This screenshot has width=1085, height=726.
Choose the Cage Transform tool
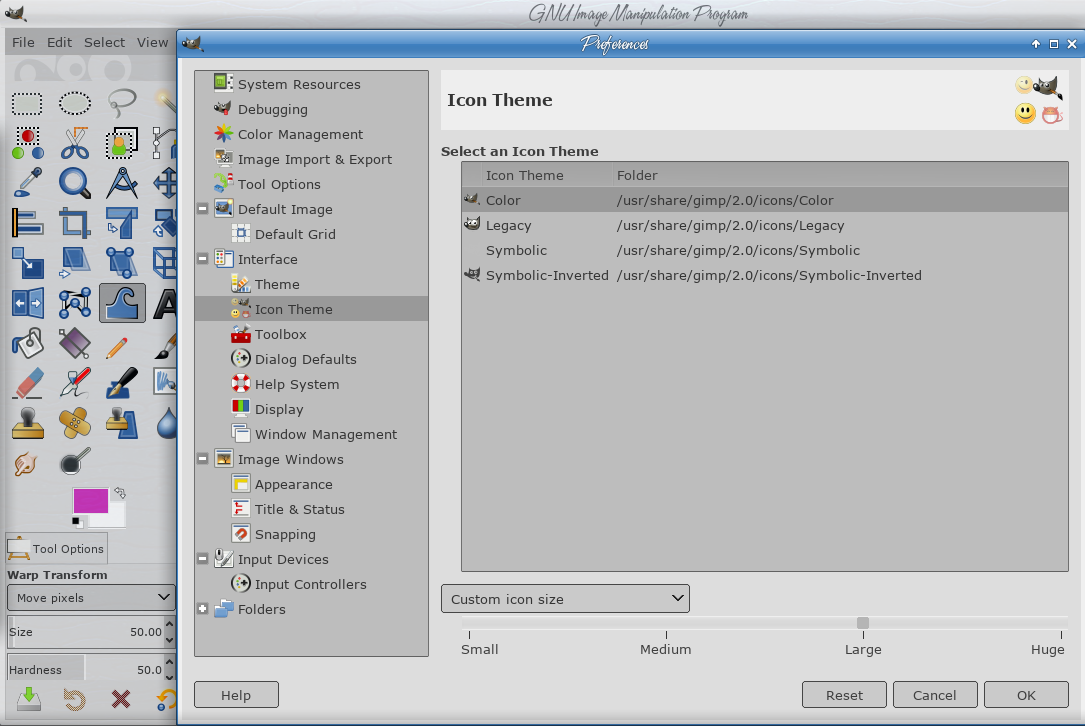(x=75, y=303)
